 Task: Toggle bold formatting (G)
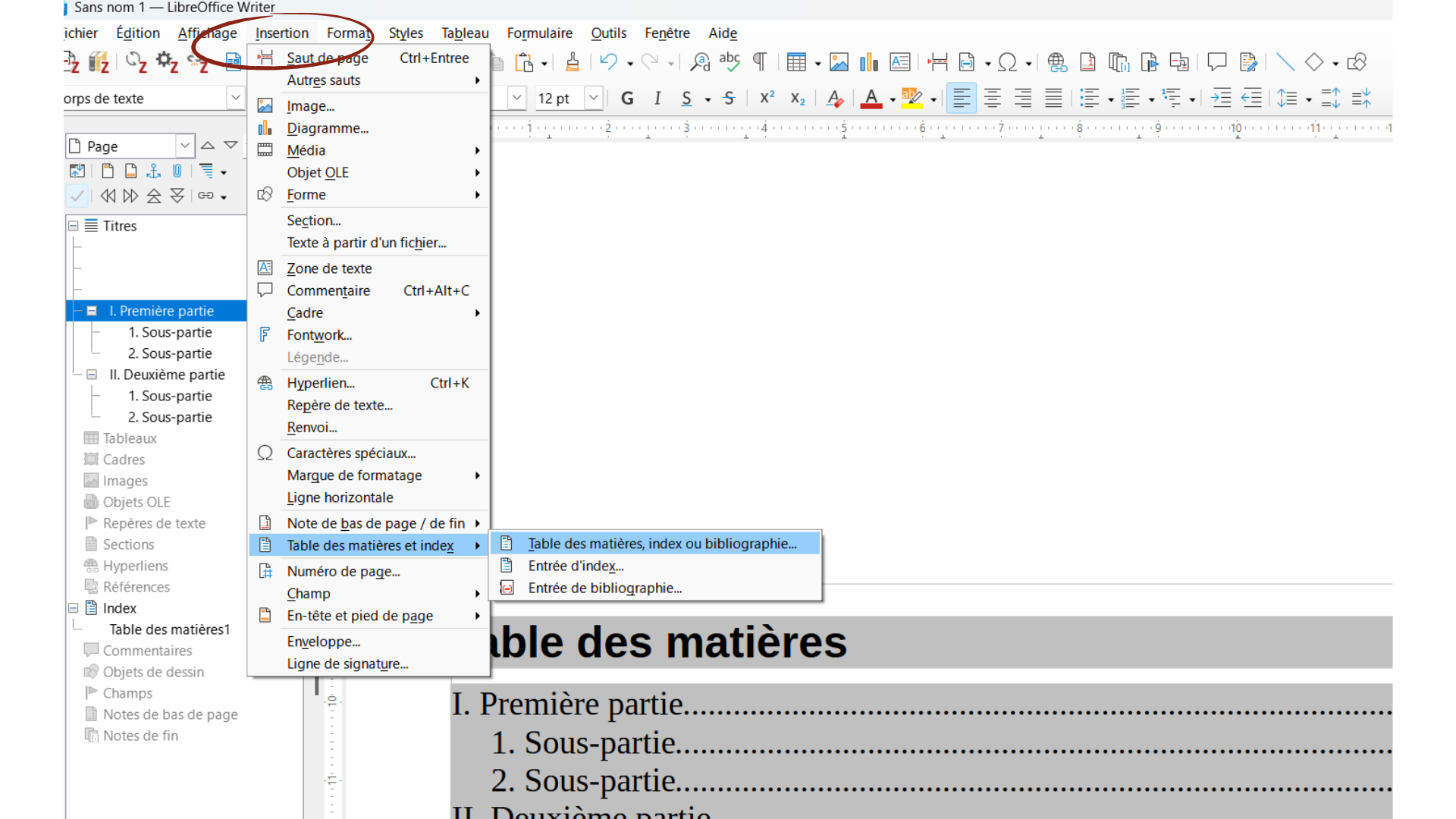click(x=626, y=98)
